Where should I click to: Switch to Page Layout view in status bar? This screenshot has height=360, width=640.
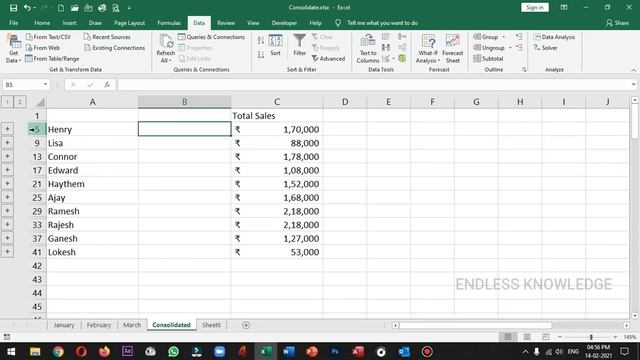pyautogui.click(x=527, y=337)
